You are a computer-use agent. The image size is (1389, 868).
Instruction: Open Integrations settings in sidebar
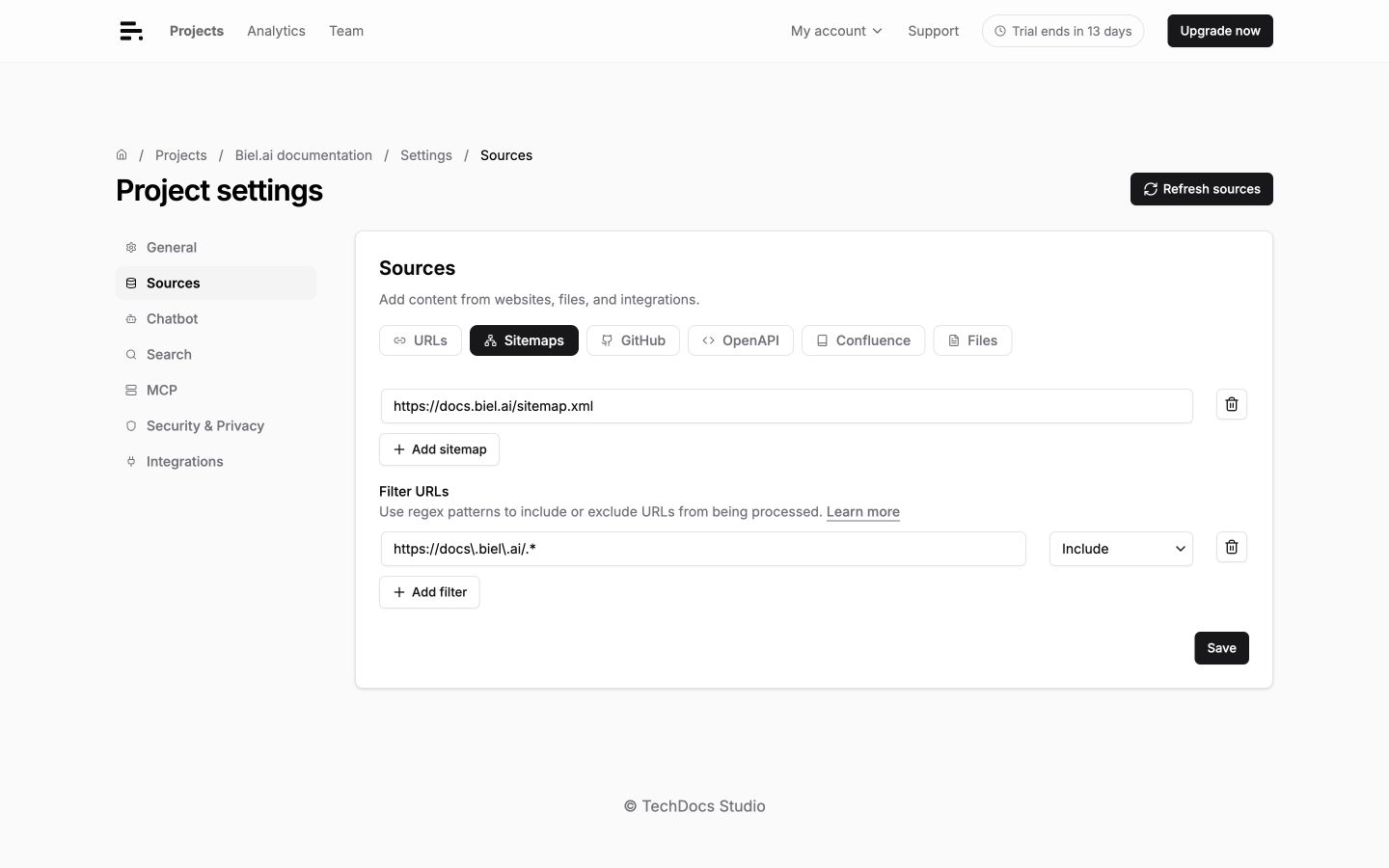tap(216, 461)
